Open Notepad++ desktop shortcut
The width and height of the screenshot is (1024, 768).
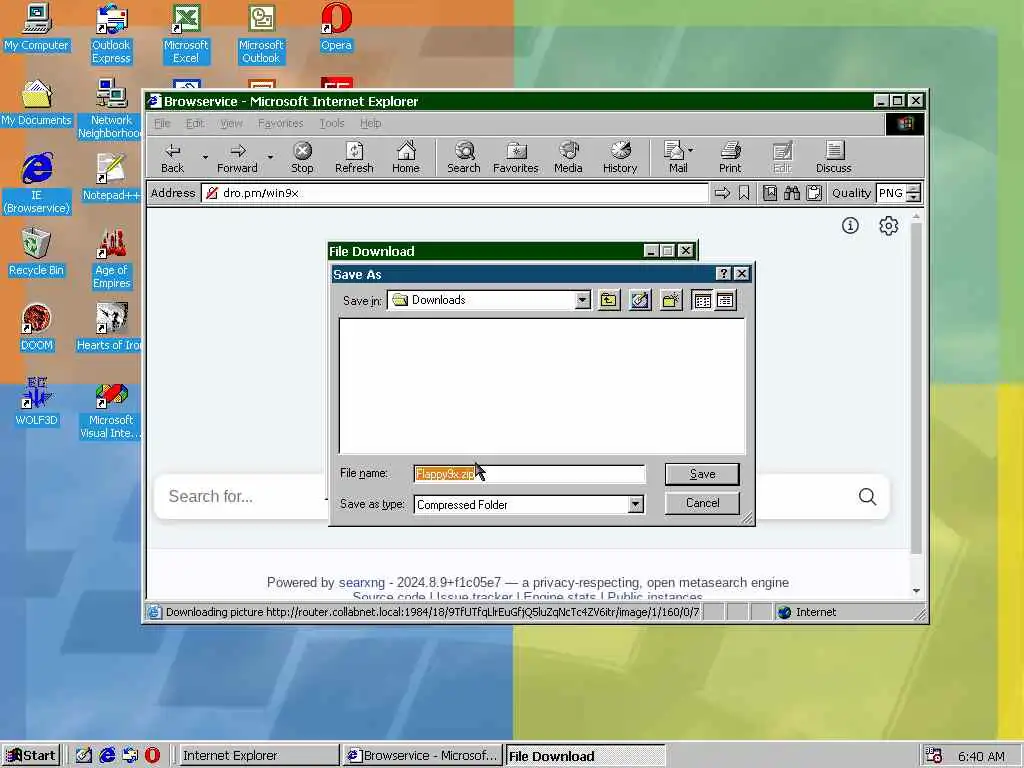111,178
